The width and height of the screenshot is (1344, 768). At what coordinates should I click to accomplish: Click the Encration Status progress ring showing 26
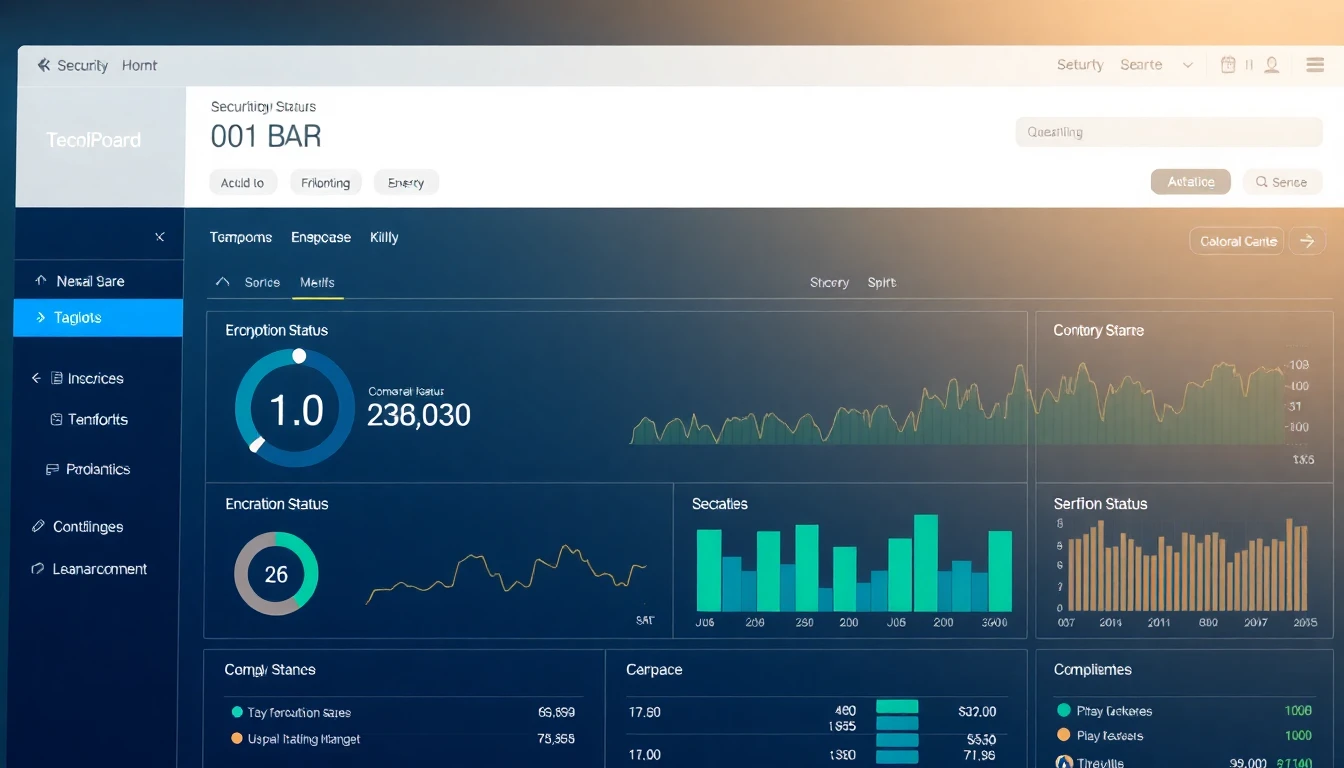coord(275,574)
